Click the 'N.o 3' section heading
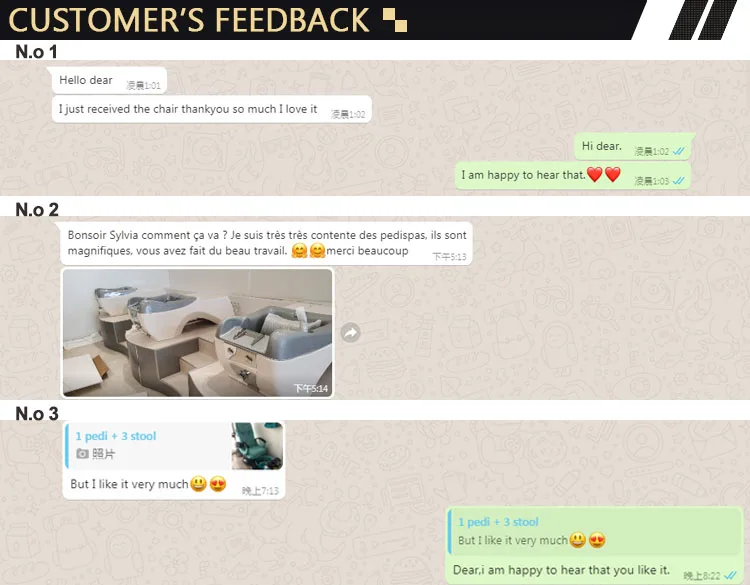 (37, 414)
